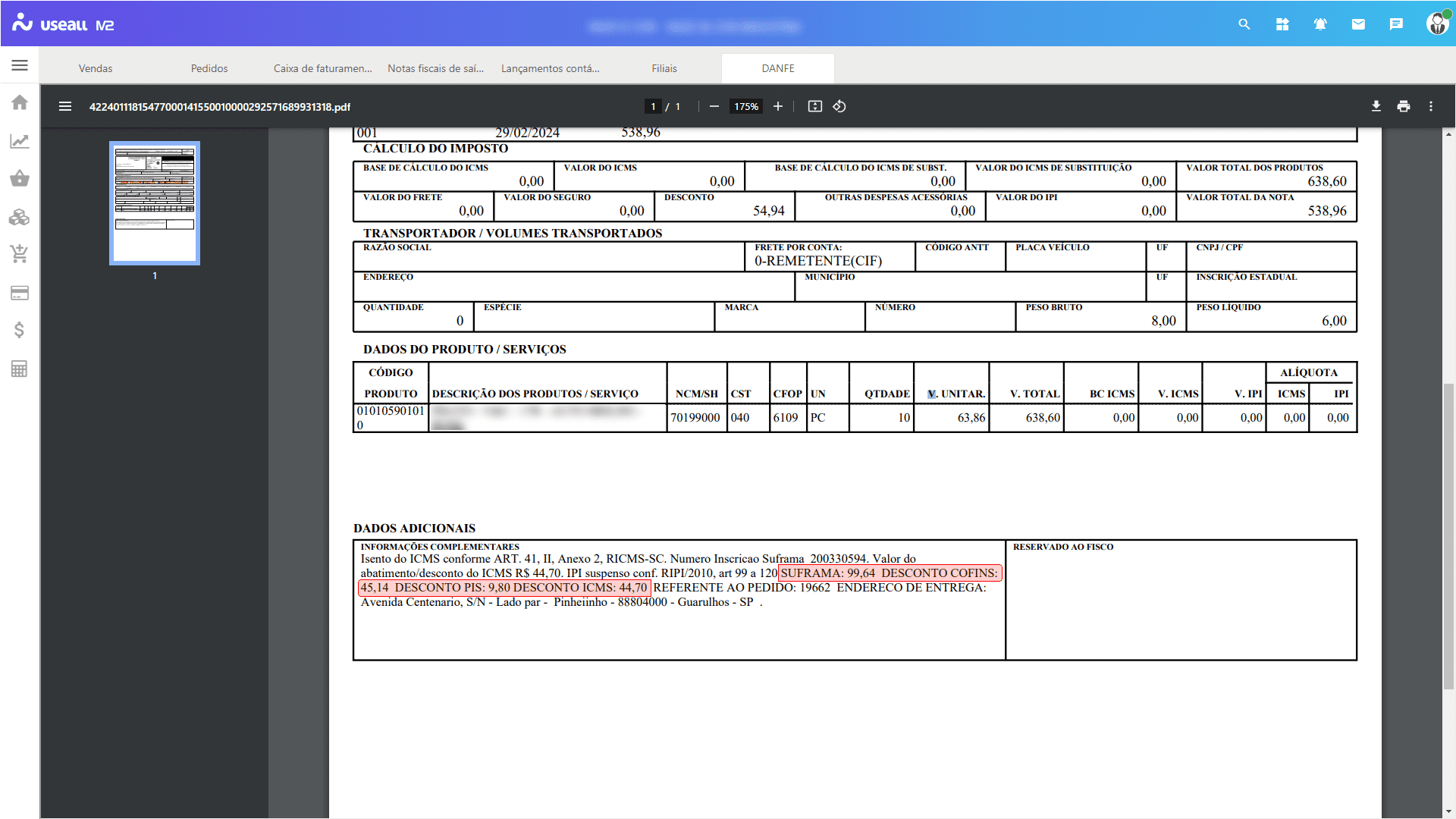Image resolution: width=1456 pixels, height=819 pixels.
Task: Print the DANFE PDF
Action: pyautogui.click(x=1404, y=107)
